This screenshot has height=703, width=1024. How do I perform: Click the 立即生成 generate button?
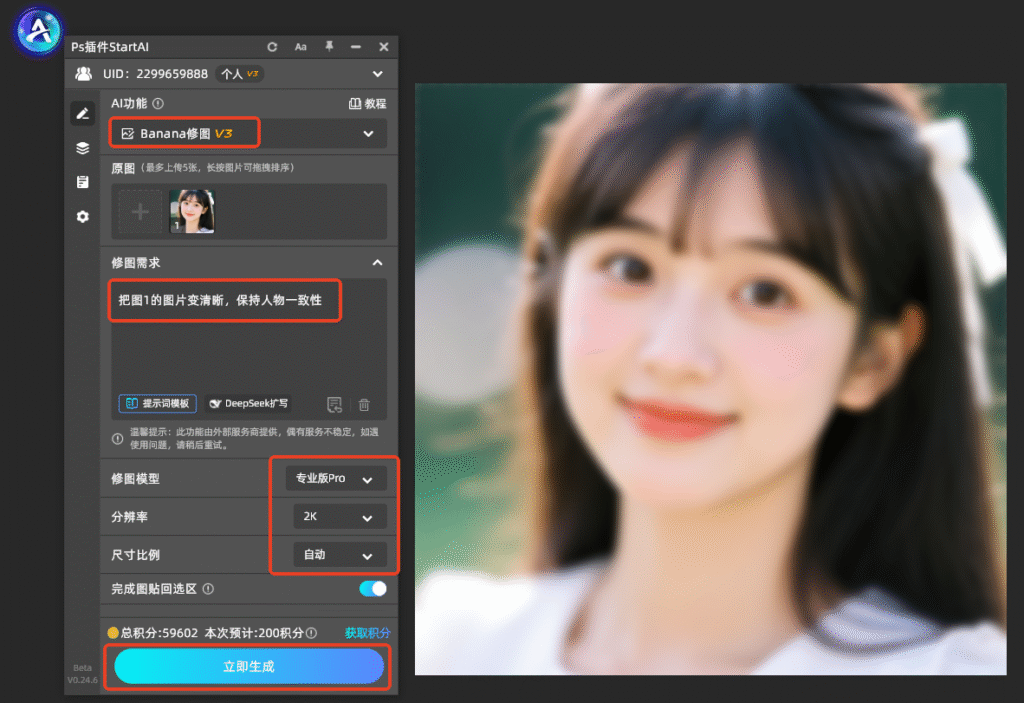[x=249, y=666]
